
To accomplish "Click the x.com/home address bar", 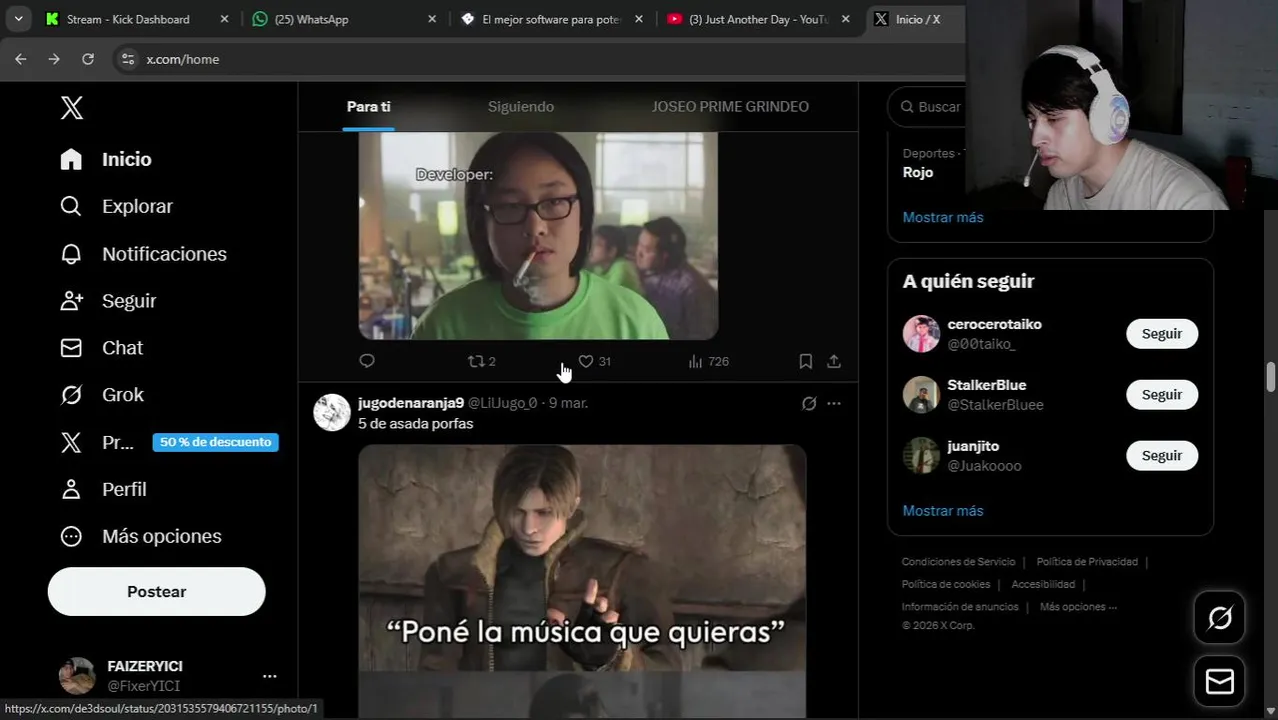I will [540, 59].
